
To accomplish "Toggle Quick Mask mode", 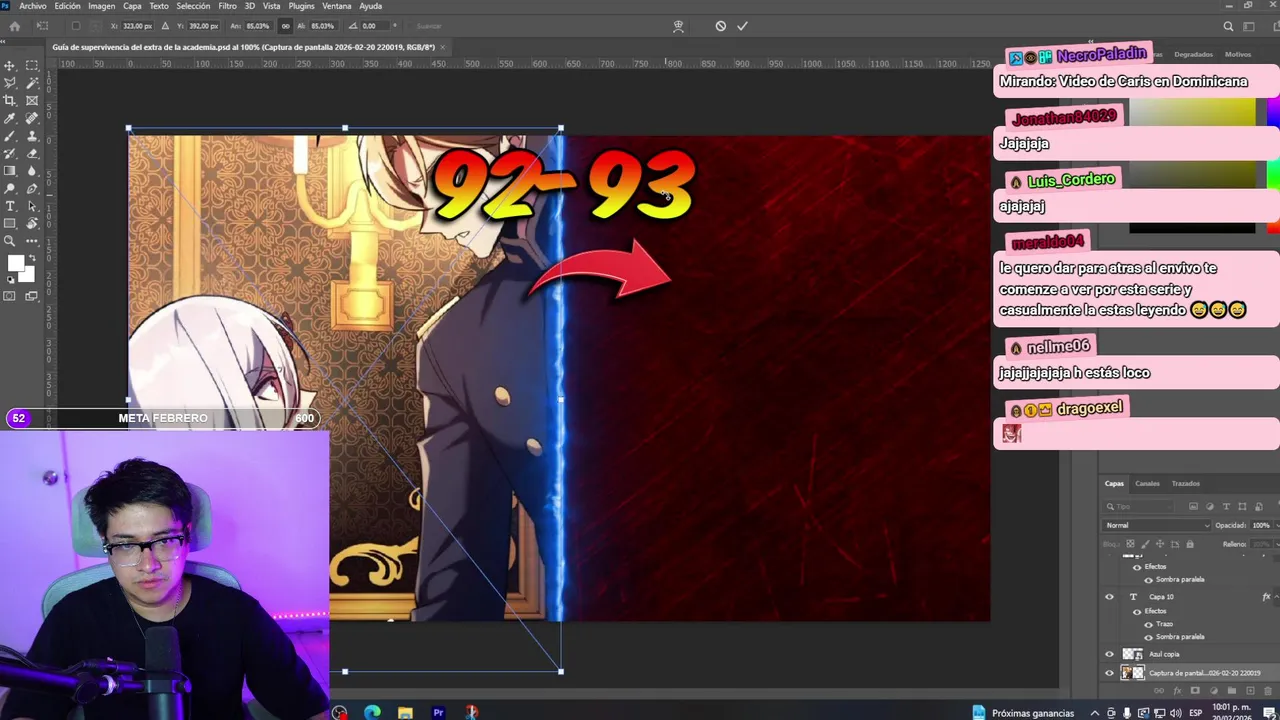I will pos(9,295).
